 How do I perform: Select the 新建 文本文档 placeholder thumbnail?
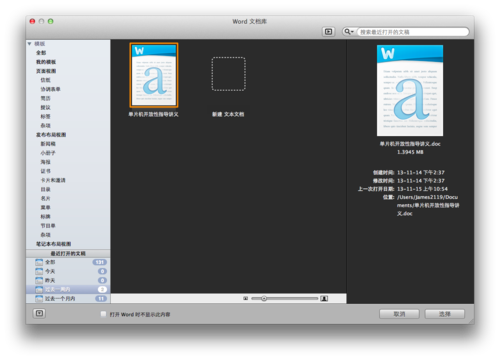coord(228,74)
